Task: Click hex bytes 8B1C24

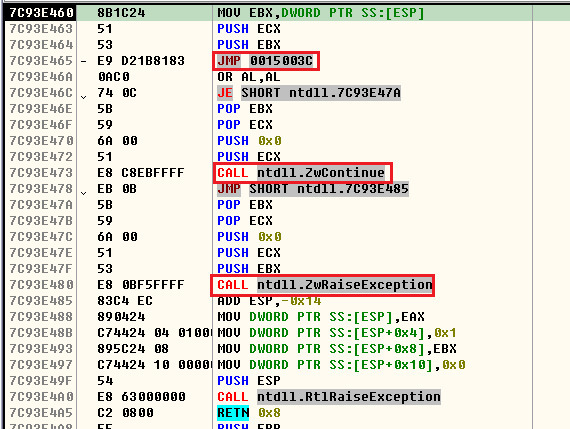Action: [x=121, y=13]
